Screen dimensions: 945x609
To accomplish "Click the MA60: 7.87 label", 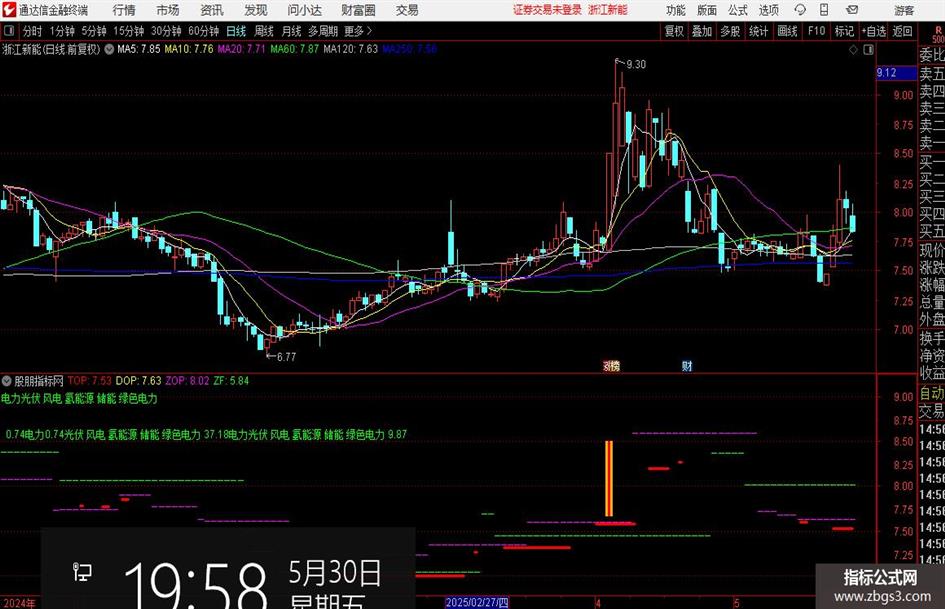I will [295, 49].
